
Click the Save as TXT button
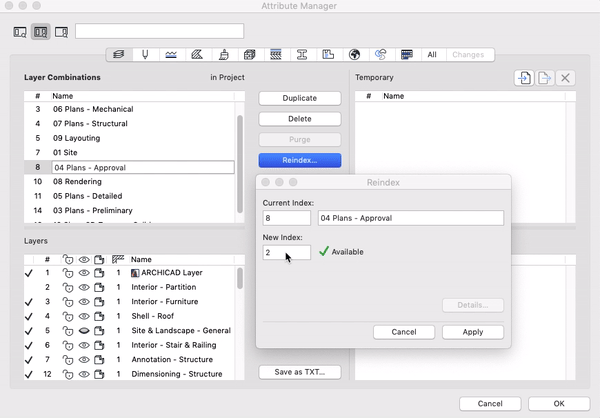[x=299, y=372]
